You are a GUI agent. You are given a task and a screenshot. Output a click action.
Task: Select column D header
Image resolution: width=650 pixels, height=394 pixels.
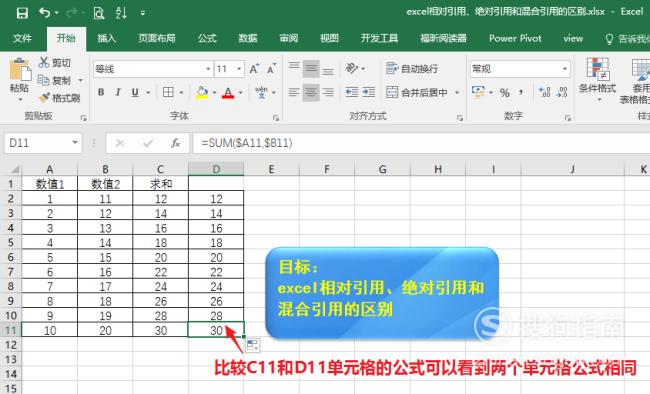coord(216,169)
